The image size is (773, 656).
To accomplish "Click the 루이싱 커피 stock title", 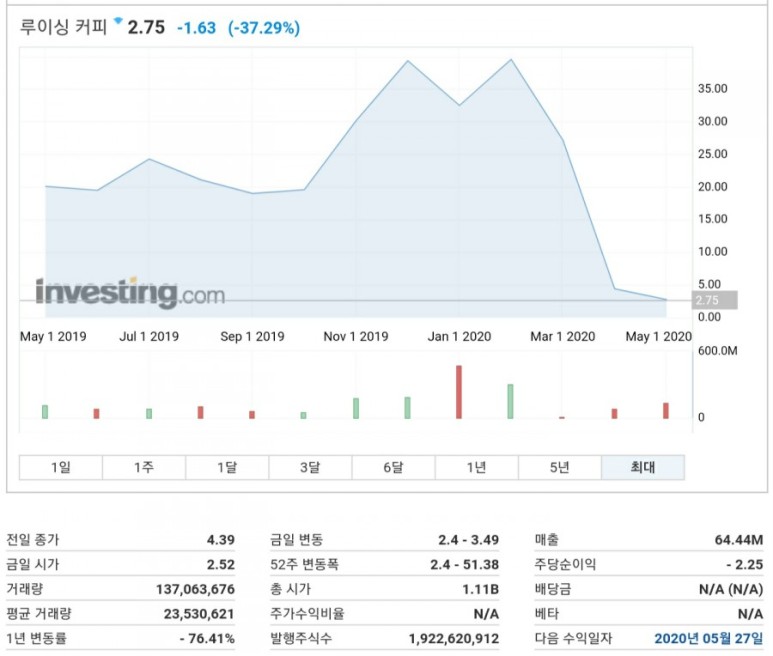I will (63, 27).
